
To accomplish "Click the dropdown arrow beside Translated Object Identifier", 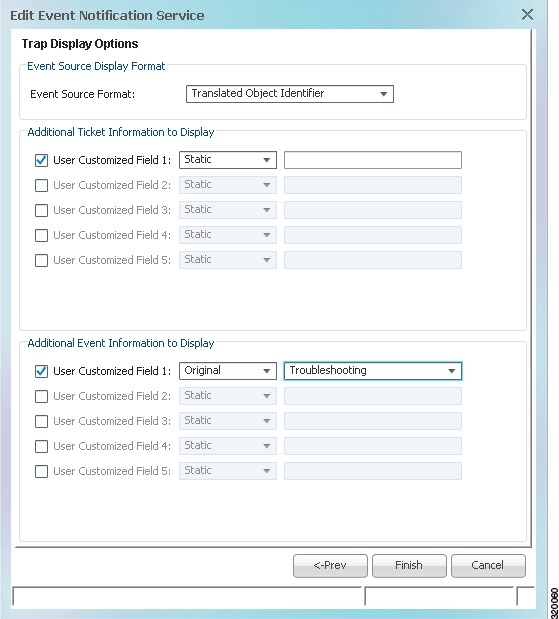I will [383, 94].
